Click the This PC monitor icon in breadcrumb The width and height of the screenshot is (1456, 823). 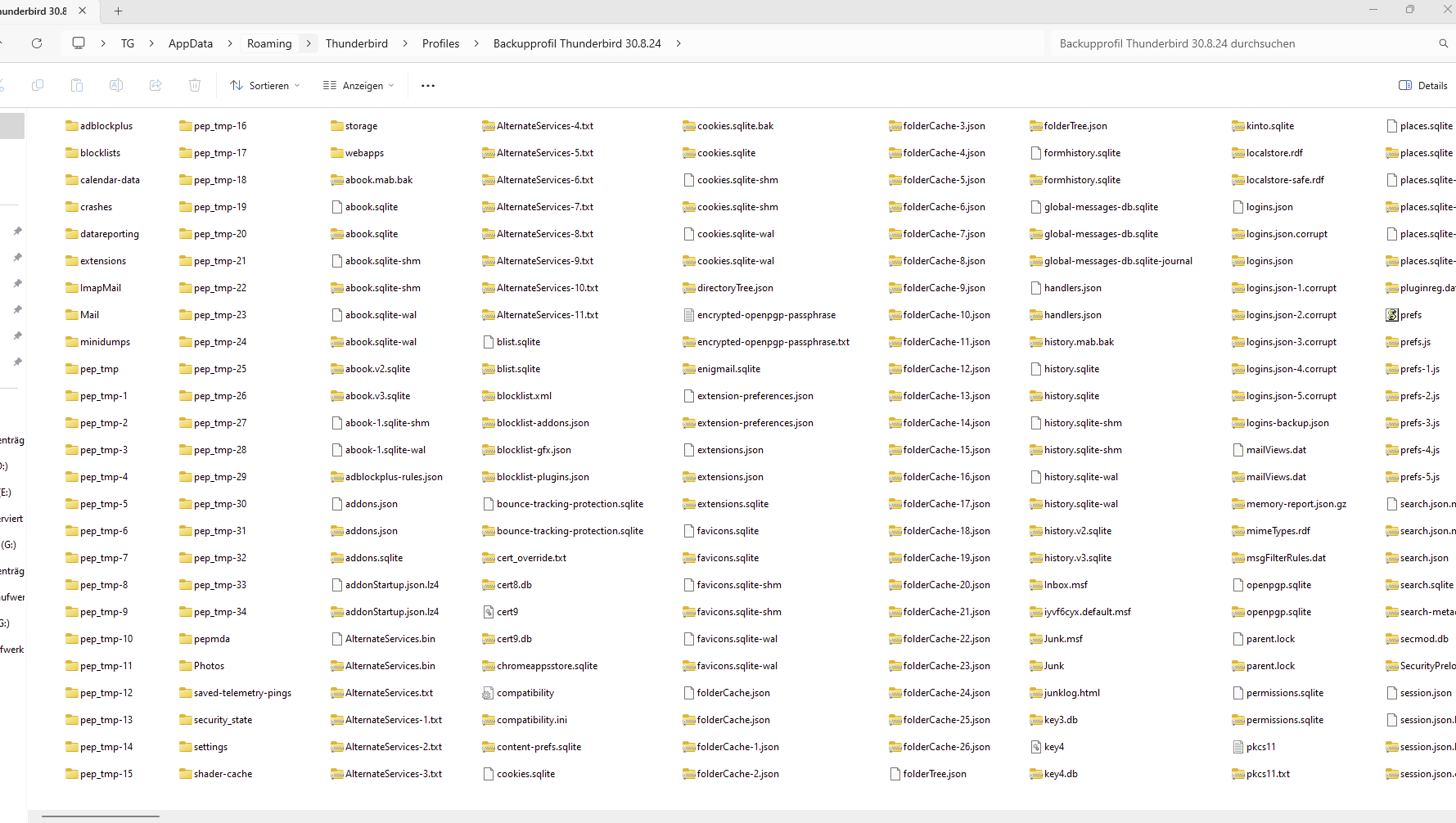79,43
